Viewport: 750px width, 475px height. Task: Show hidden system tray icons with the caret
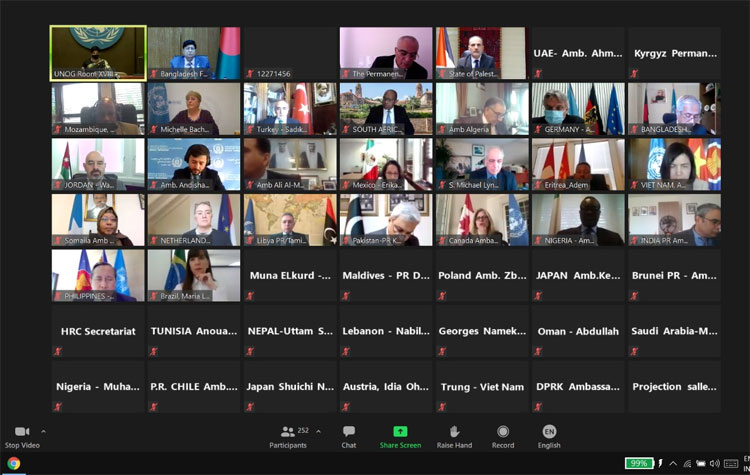coord(674,463)
